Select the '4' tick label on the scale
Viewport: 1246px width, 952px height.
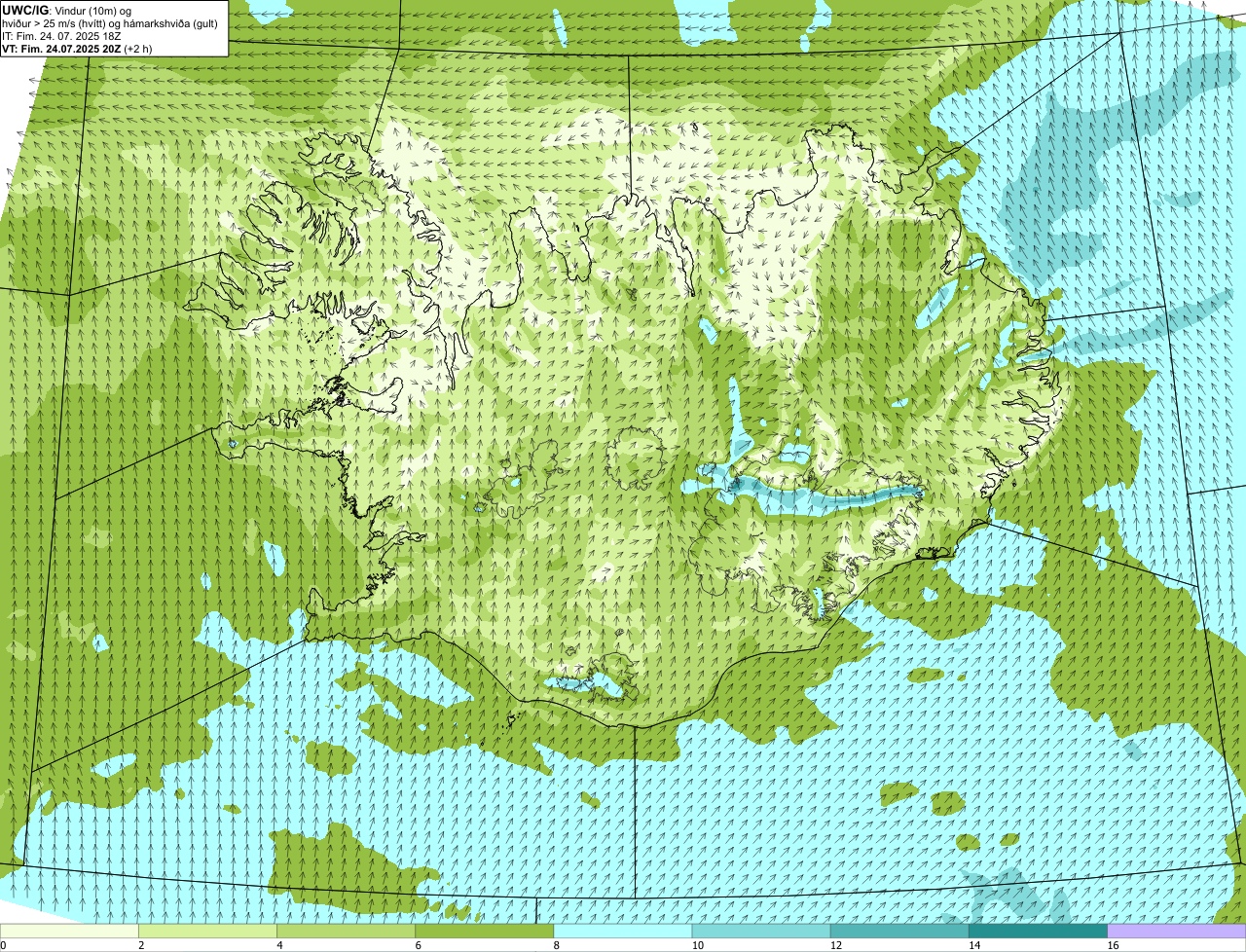279,945
